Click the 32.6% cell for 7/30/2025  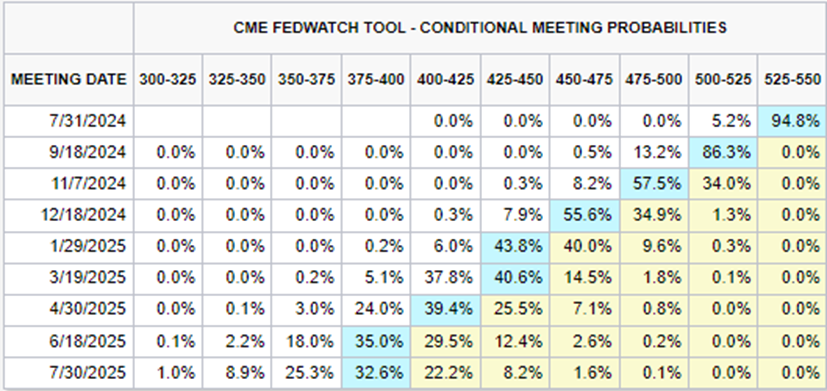click(376, 373)
